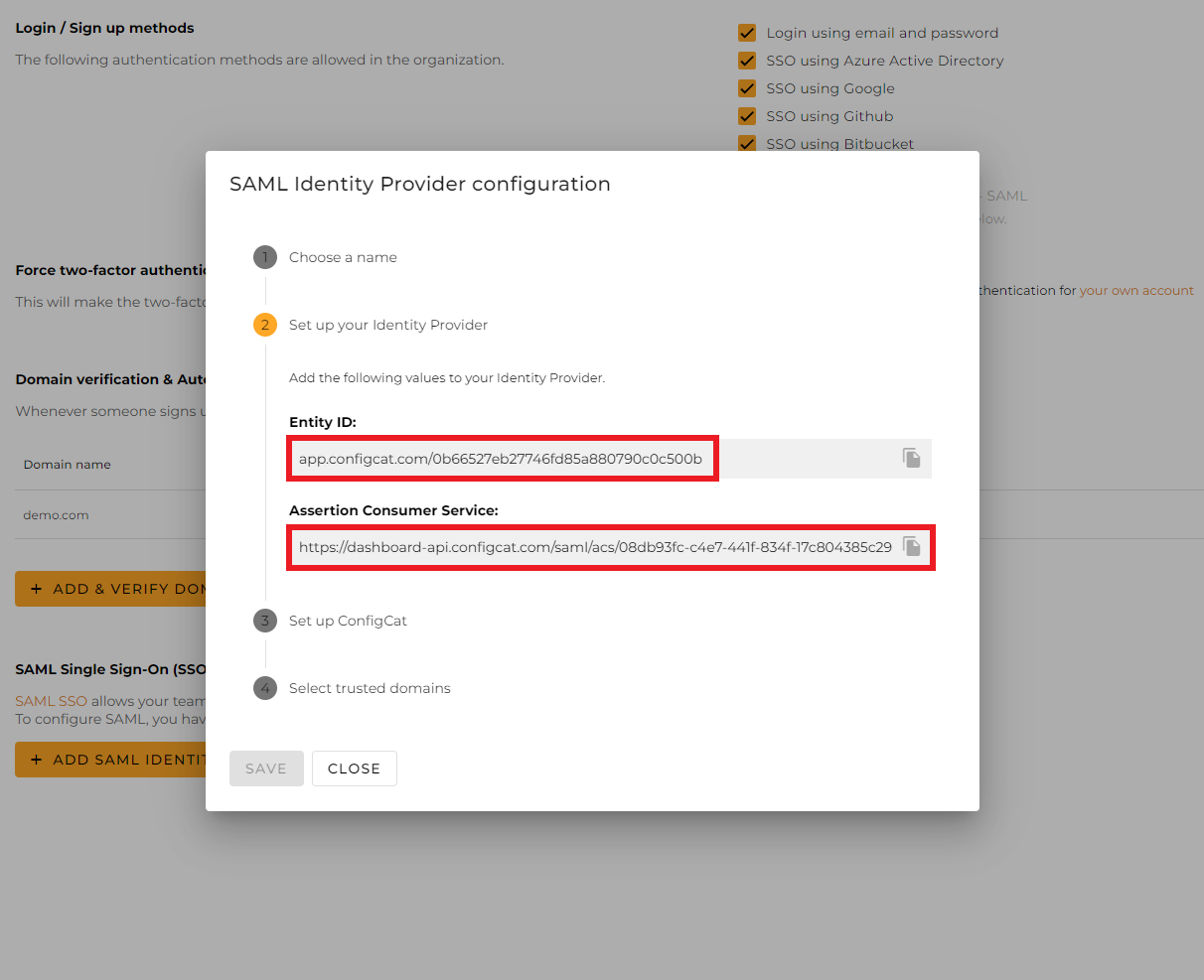
Task: Copy the Assertion Consumer Service URL via its copy icon
Action: tap(911, 546)
